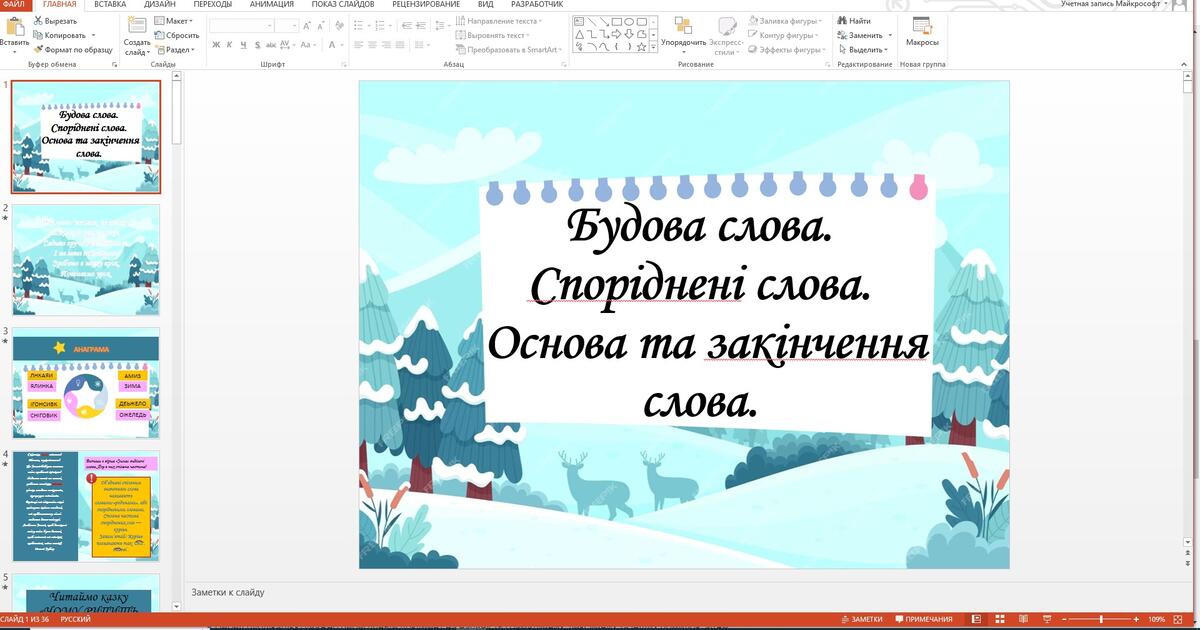The height and width of the screenshot is (630, 1200).
Task: Toggle underline Ч formatting
Action: [x=243, y=44]
